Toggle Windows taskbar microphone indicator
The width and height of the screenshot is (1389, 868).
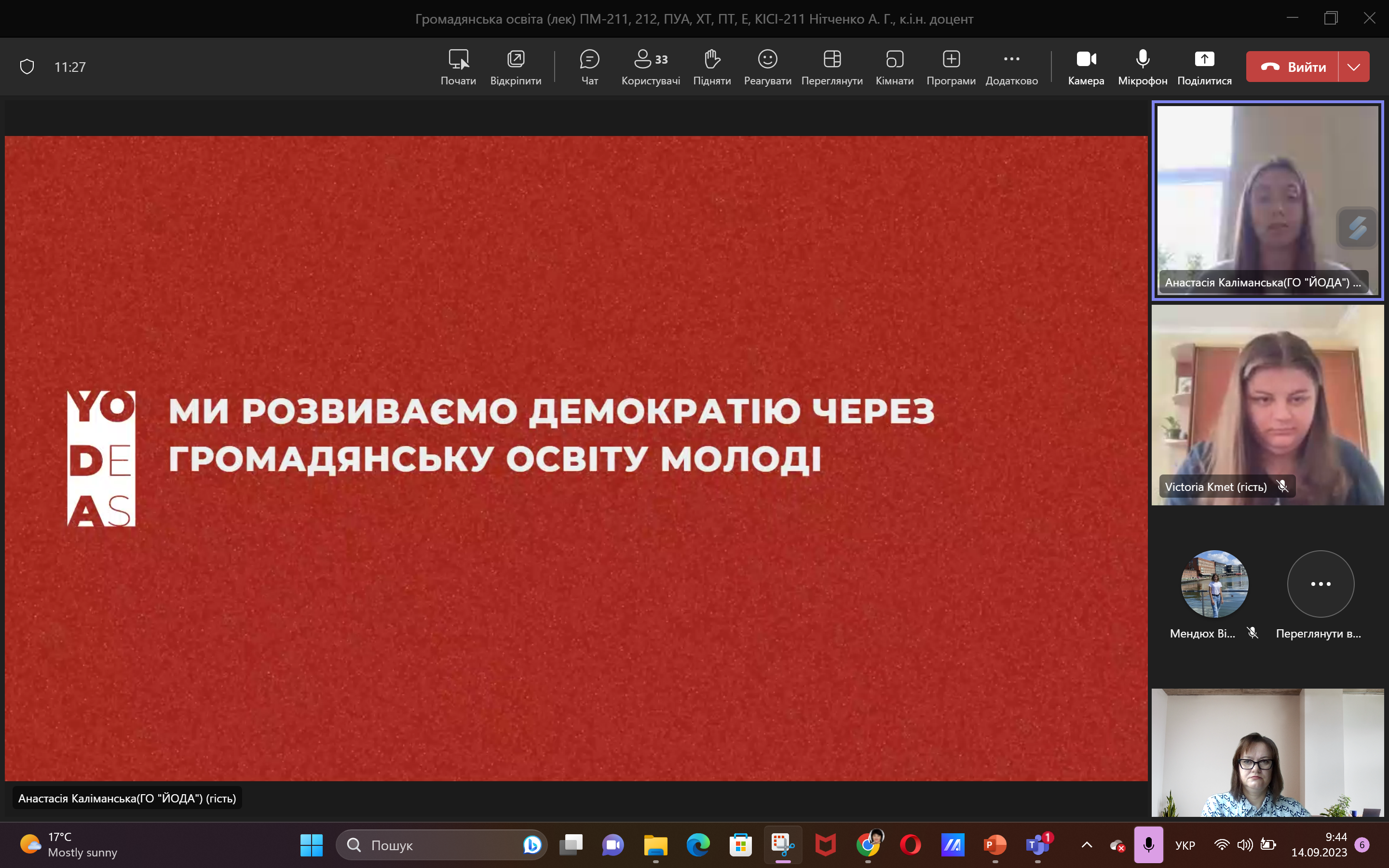tap(1148, 844)
